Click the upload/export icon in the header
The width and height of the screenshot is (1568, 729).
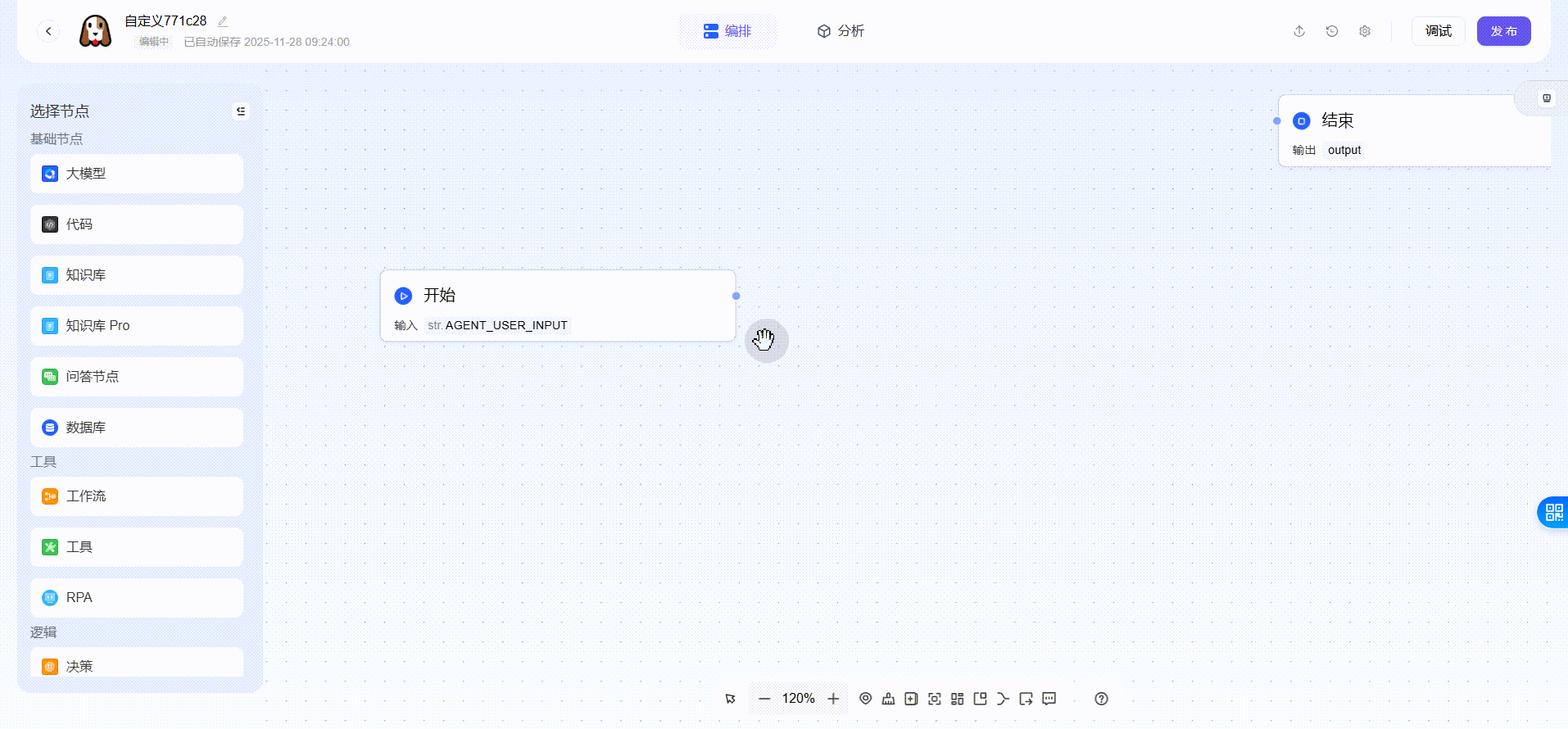(x=1299, y=31)
